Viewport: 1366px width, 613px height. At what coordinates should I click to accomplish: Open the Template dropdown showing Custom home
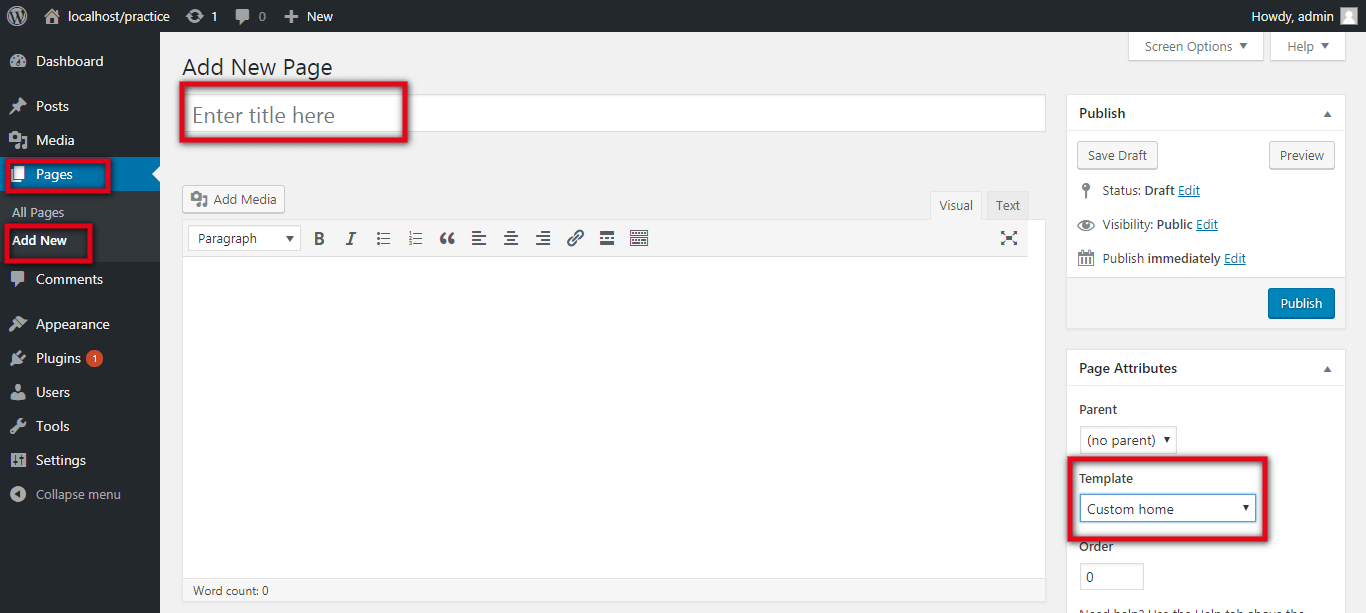click(x=1167, y=509)
